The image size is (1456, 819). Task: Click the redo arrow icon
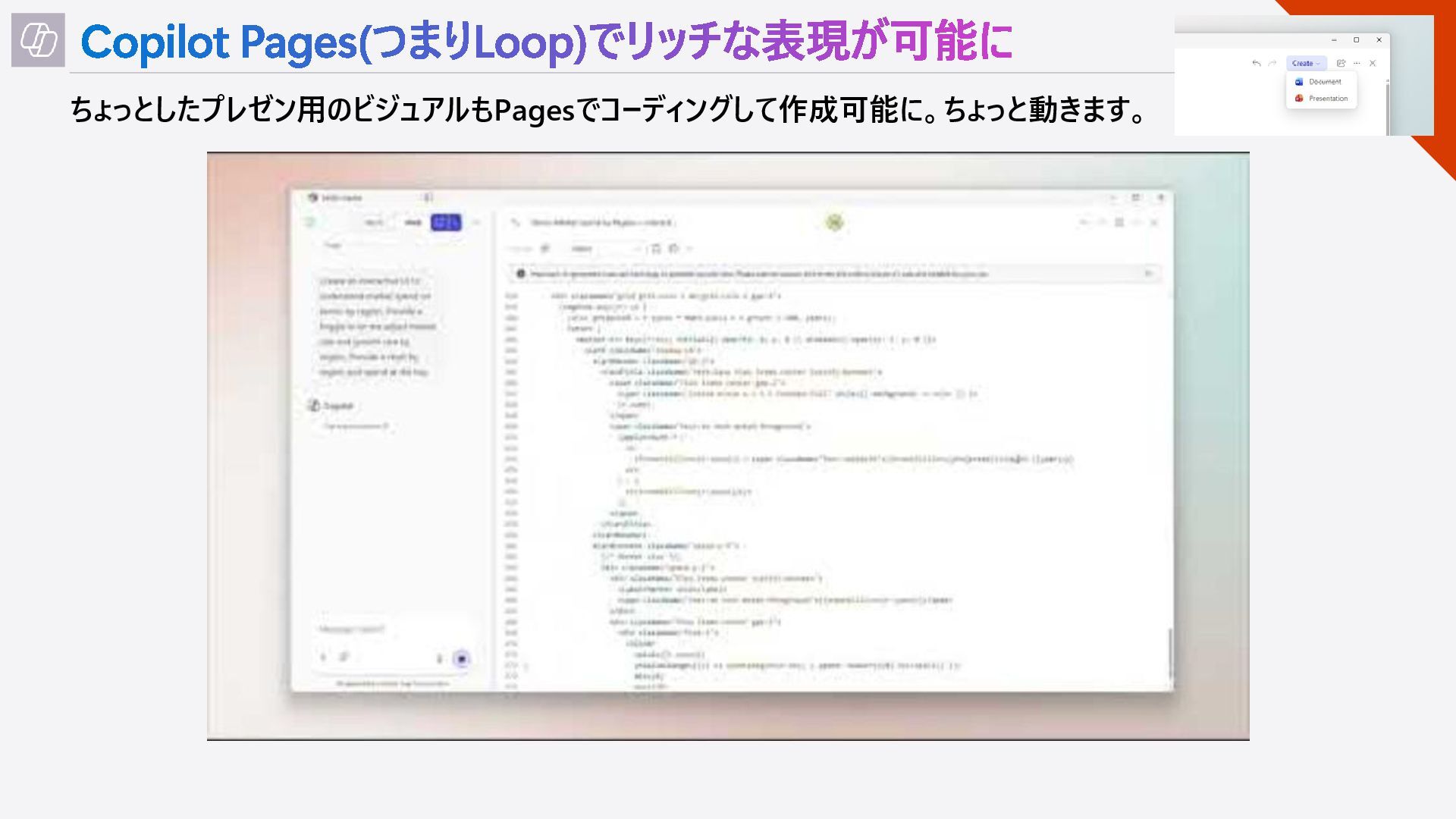point(1272,64)
